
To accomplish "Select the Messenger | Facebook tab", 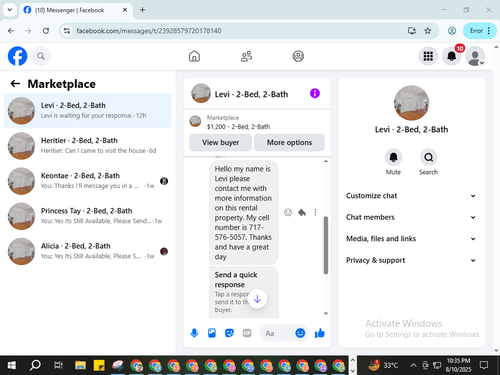I will [x=75, y=10].
